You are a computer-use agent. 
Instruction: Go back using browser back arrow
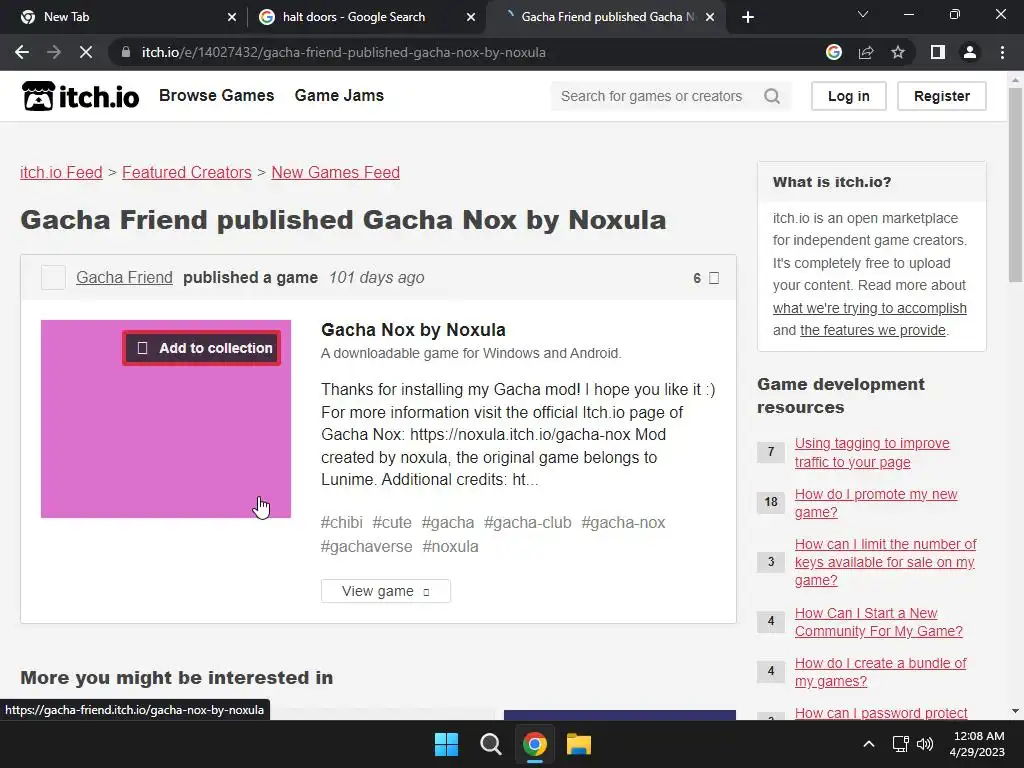22,52
